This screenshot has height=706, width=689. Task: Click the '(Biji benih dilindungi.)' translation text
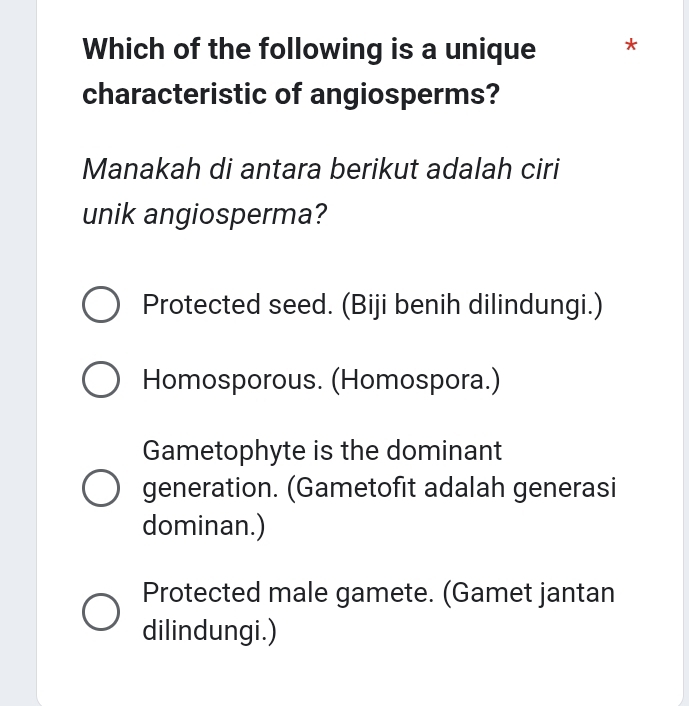pyautogui.click(x=472, y=305)
